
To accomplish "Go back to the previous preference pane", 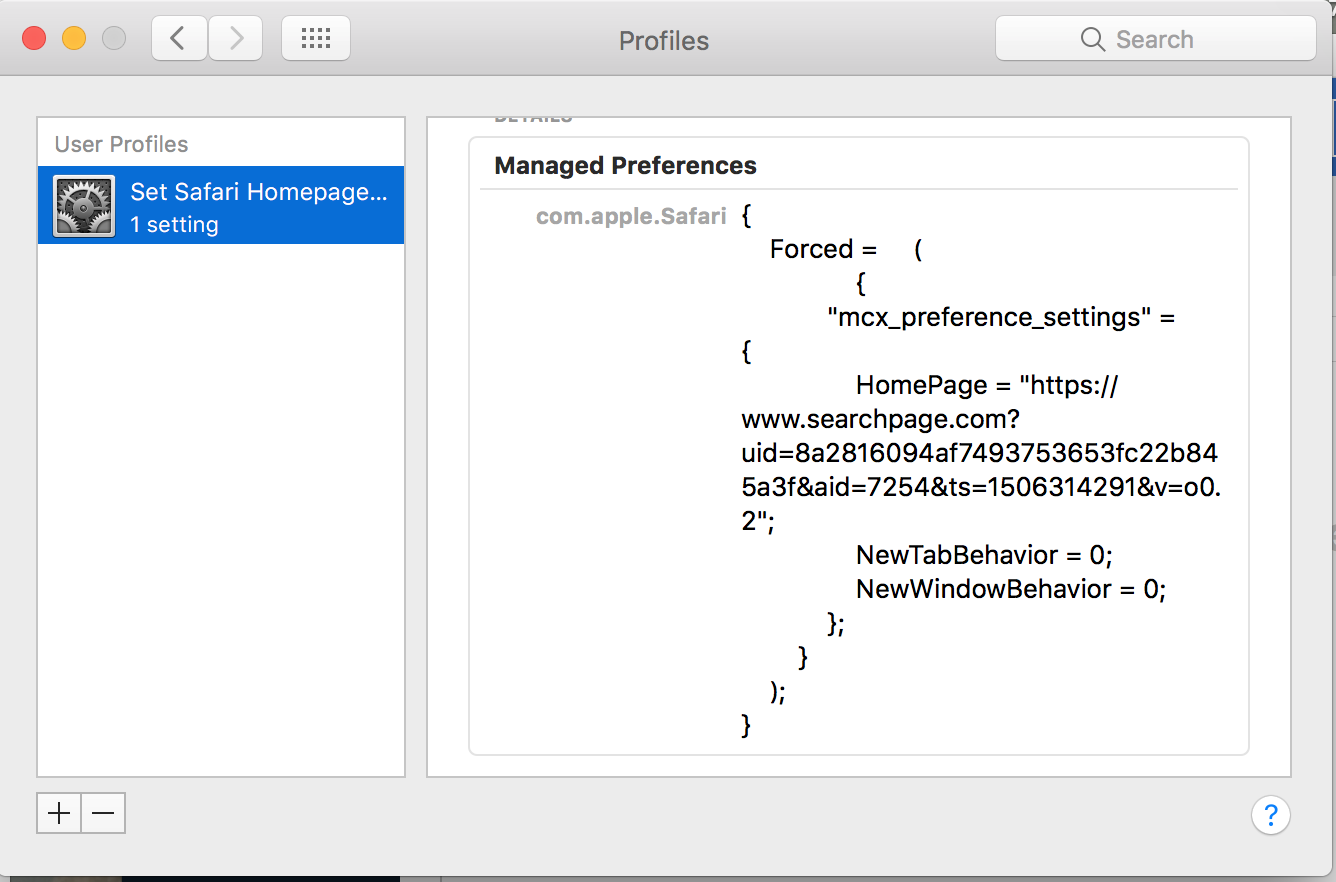I will [179, 39].
